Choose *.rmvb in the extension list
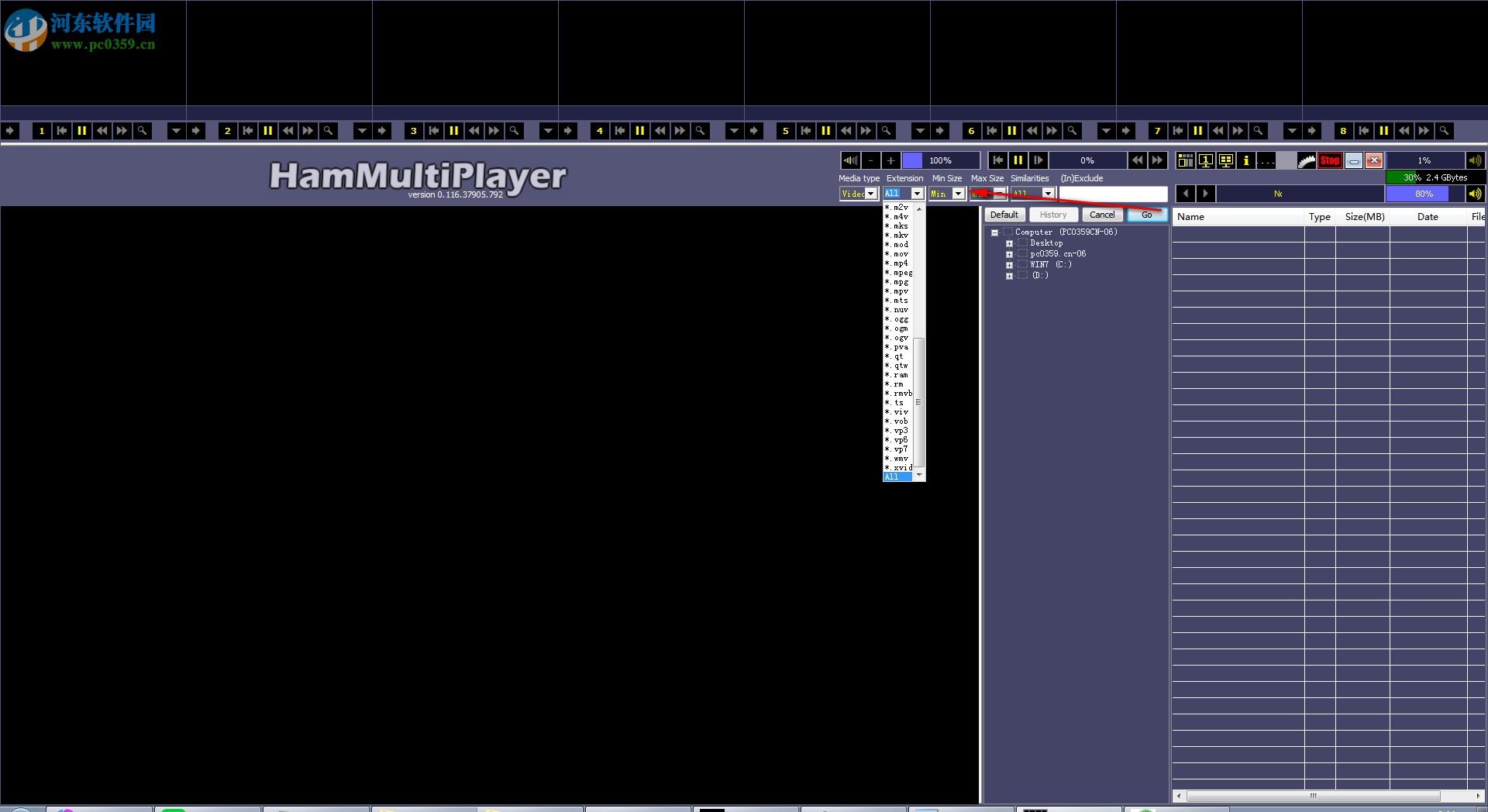Viewport: 1488px width, 812px height. (897, 394)
